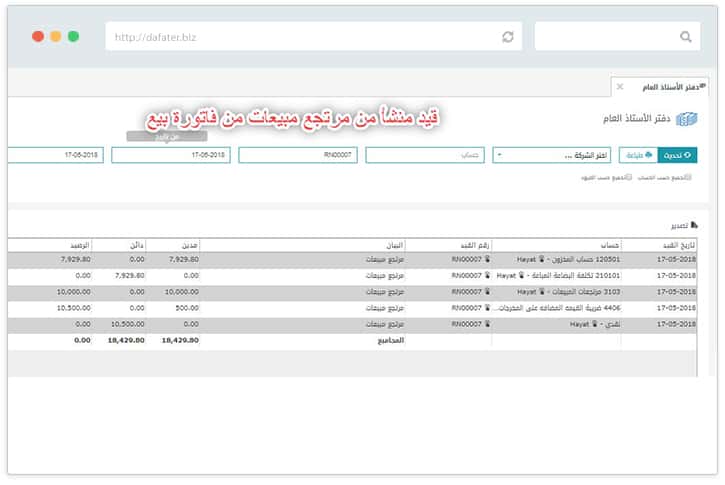Click the 10,000.00 debit value in 3103 row
The height and width of the screenshot is (485, 725).
[x=182, y=292]
